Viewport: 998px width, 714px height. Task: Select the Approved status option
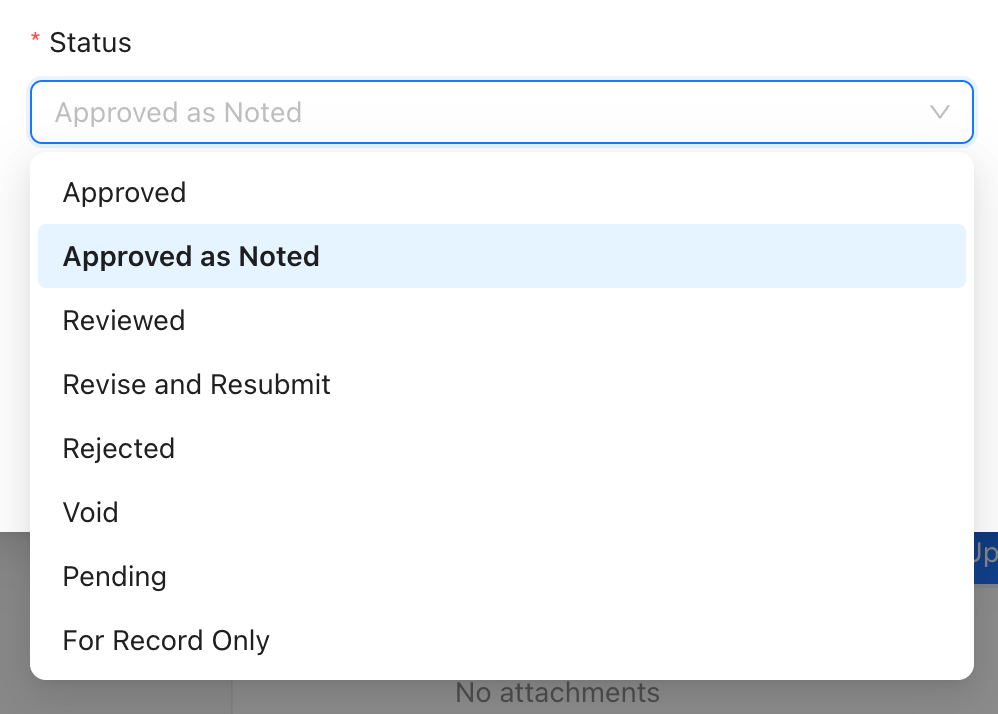pos(124,192)
